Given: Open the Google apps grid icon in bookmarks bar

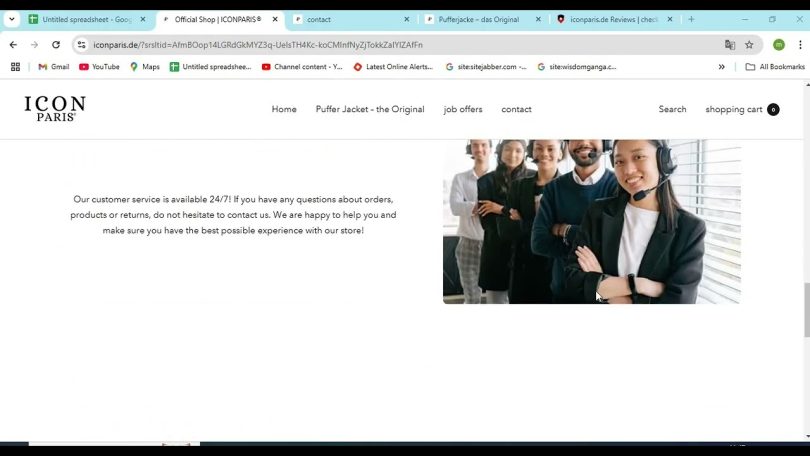Looking at the screenshot, I should (x=15, y=67).
